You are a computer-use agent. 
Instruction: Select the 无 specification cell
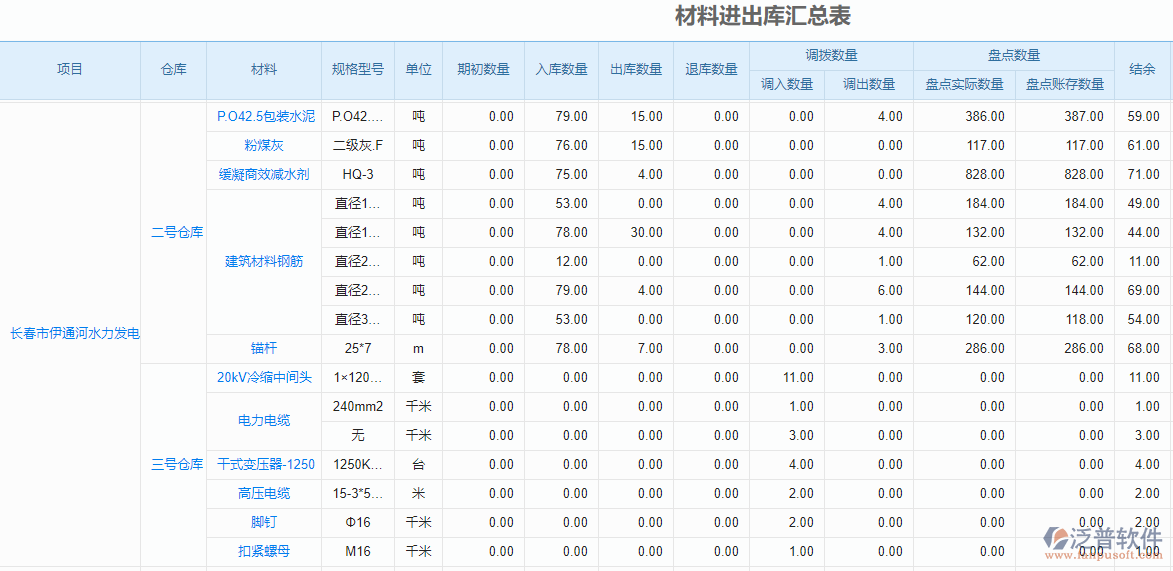tap(358, 435)
